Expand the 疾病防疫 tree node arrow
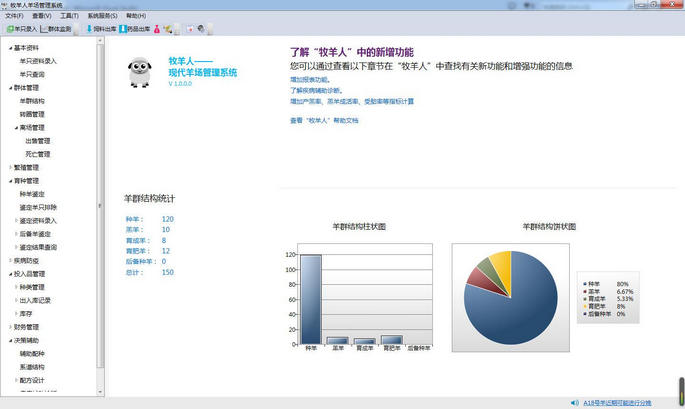 click(x=10, y=260)
